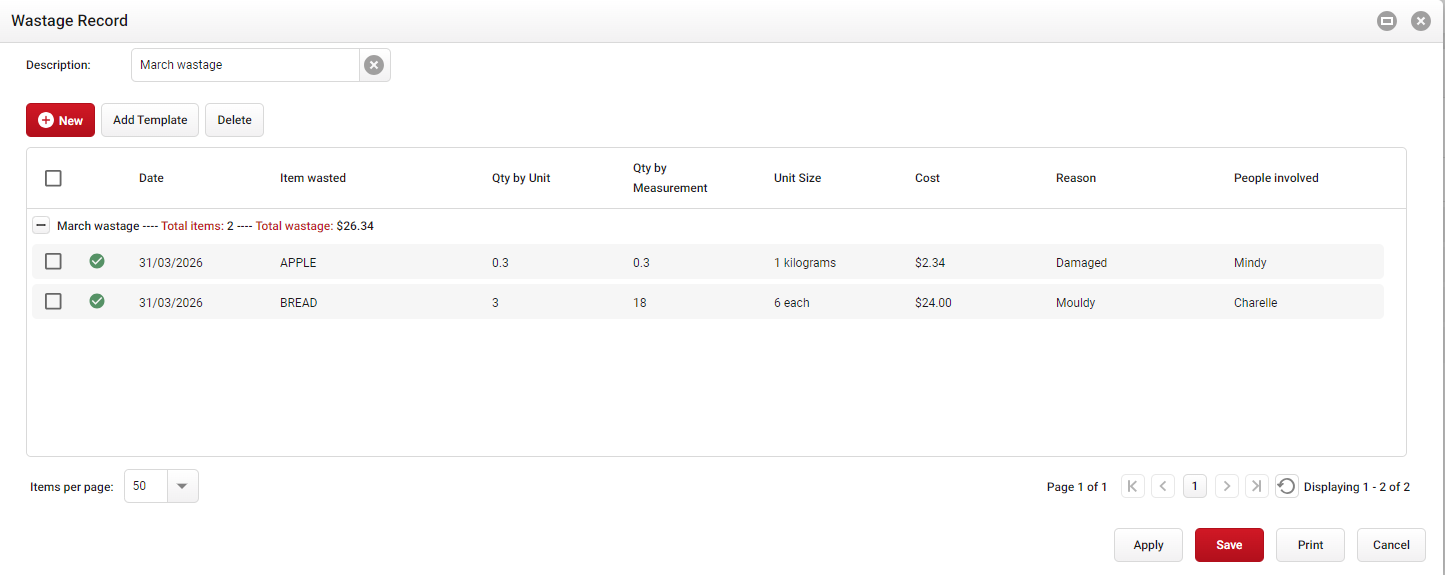Jump to last page icon
The width and height of the screenshot is (1445, 575).
[1257, 486]
